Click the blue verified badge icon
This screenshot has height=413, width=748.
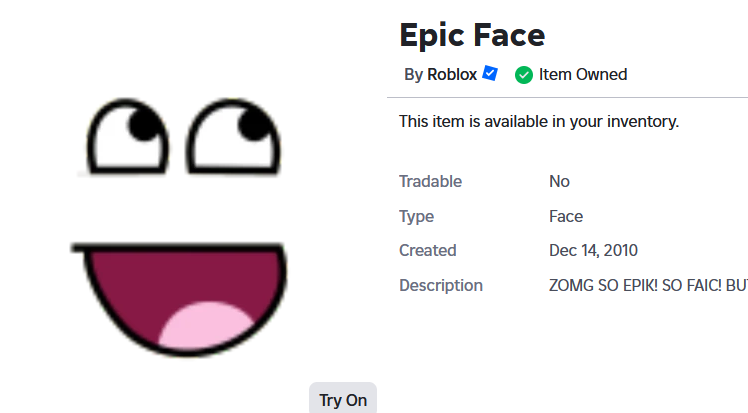point(490,73)
